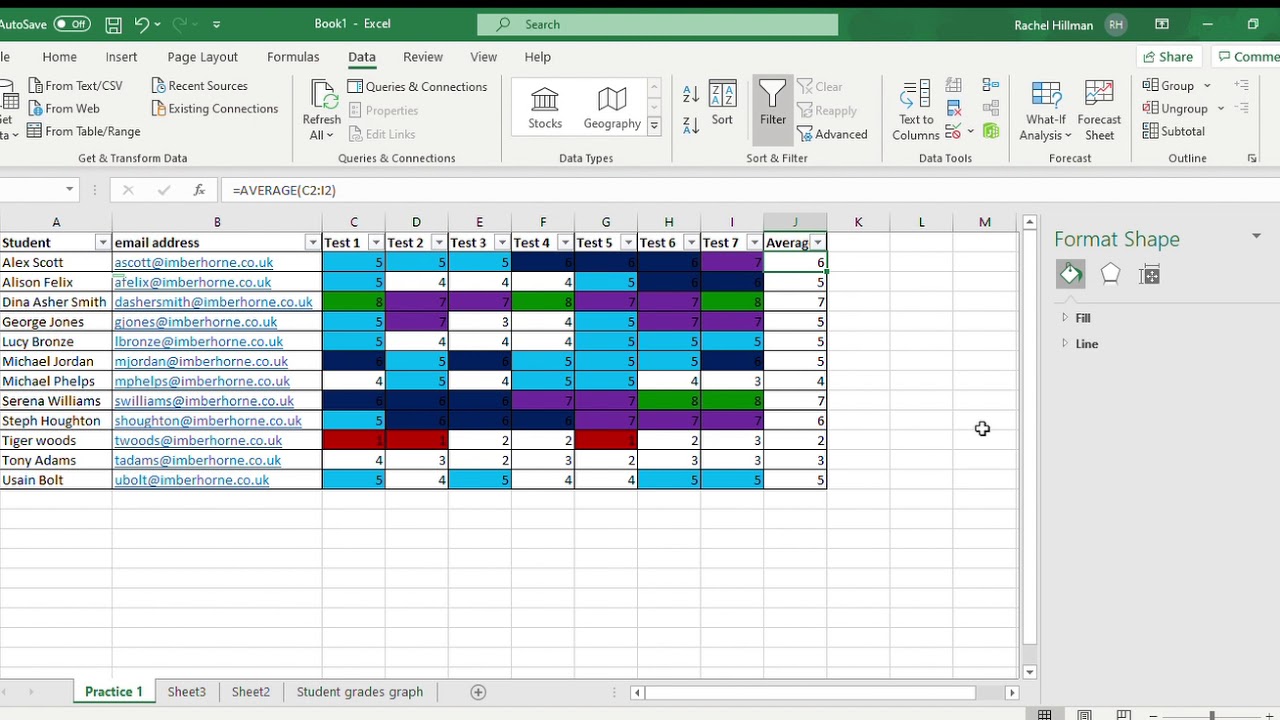Screen dimensions: 1280x720
Task: Click the Insert Function fx icon
Action: 199,190
